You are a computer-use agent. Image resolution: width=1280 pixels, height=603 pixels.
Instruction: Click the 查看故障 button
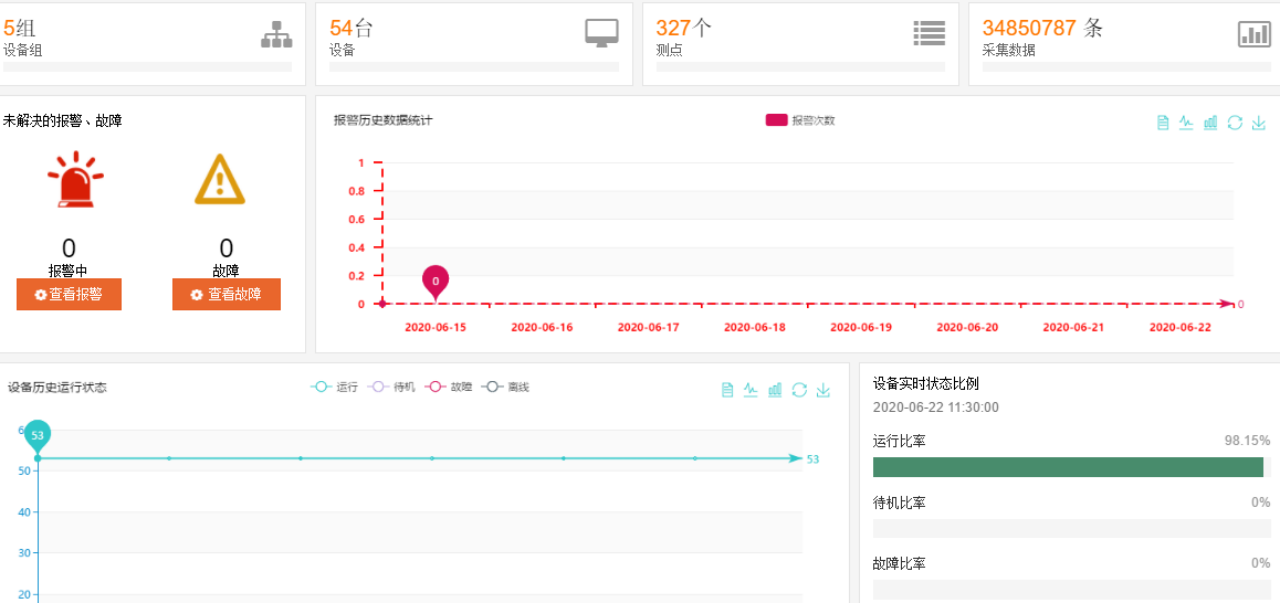coord(226,294)
